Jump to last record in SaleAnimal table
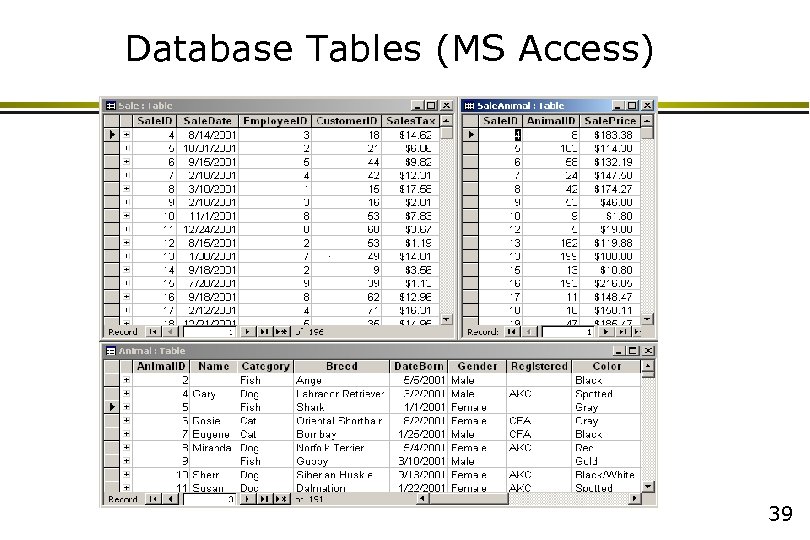The image size is (810, 540). point(622,331)
